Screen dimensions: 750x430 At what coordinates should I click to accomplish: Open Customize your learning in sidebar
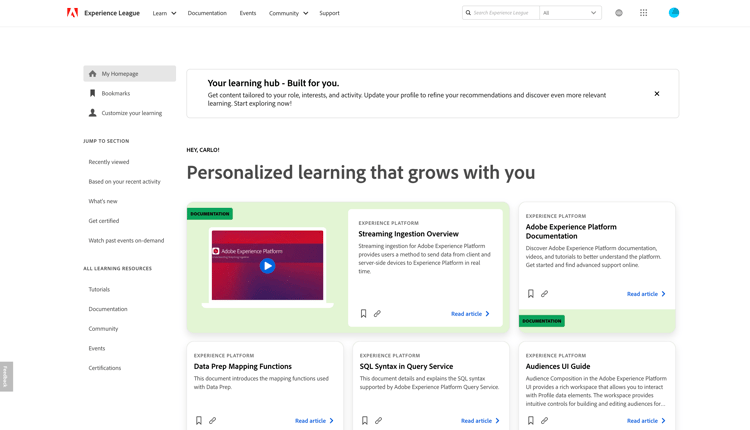pyautogui.click(x=130, y=113)
